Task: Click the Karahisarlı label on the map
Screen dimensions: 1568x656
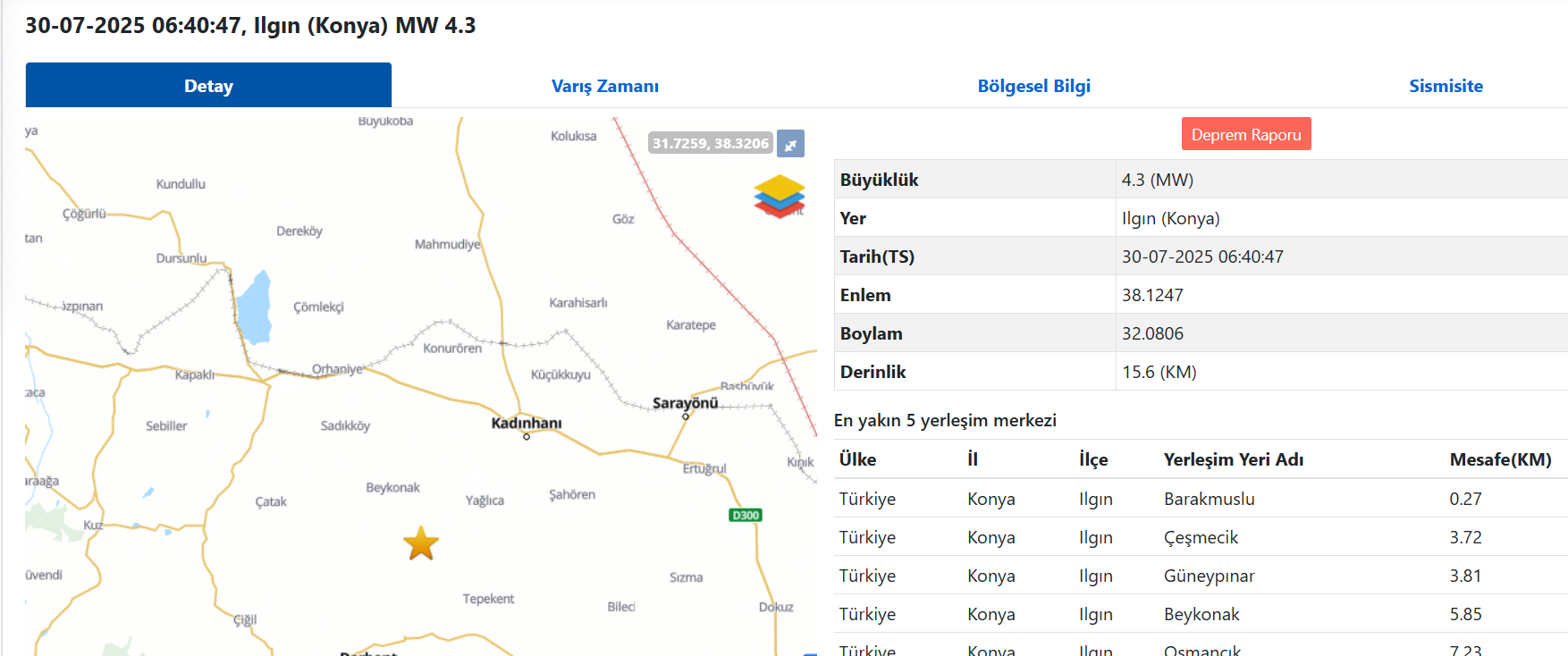Action: coord(578,303)
